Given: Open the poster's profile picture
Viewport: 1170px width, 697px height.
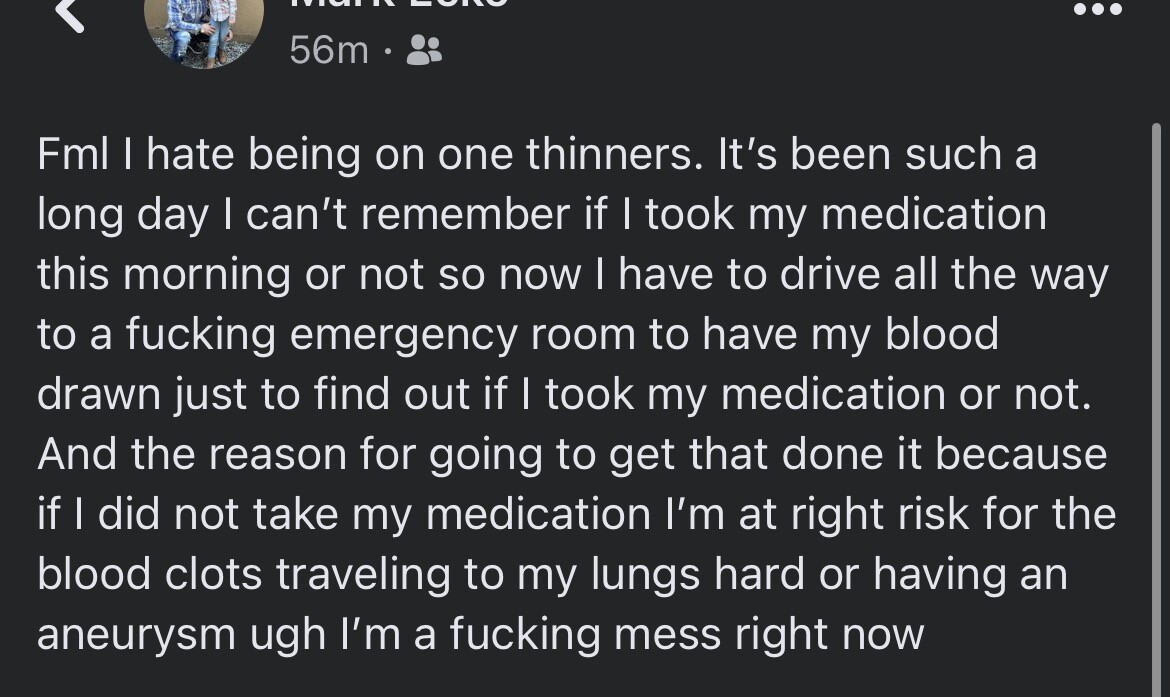Looking at the screenshot, I should click(204, 30).
